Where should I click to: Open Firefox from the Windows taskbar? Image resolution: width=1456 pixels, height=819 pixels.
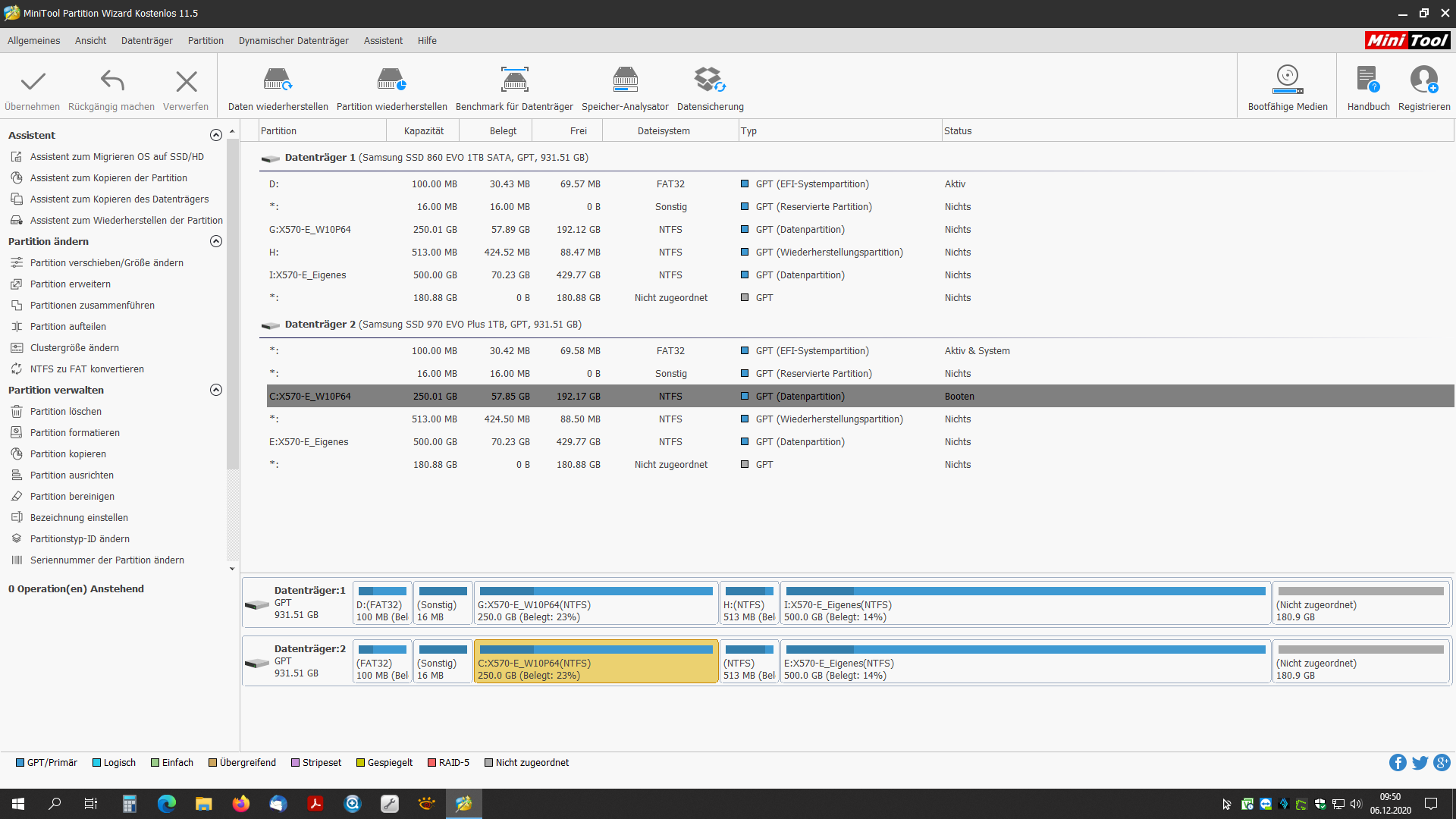241,804
